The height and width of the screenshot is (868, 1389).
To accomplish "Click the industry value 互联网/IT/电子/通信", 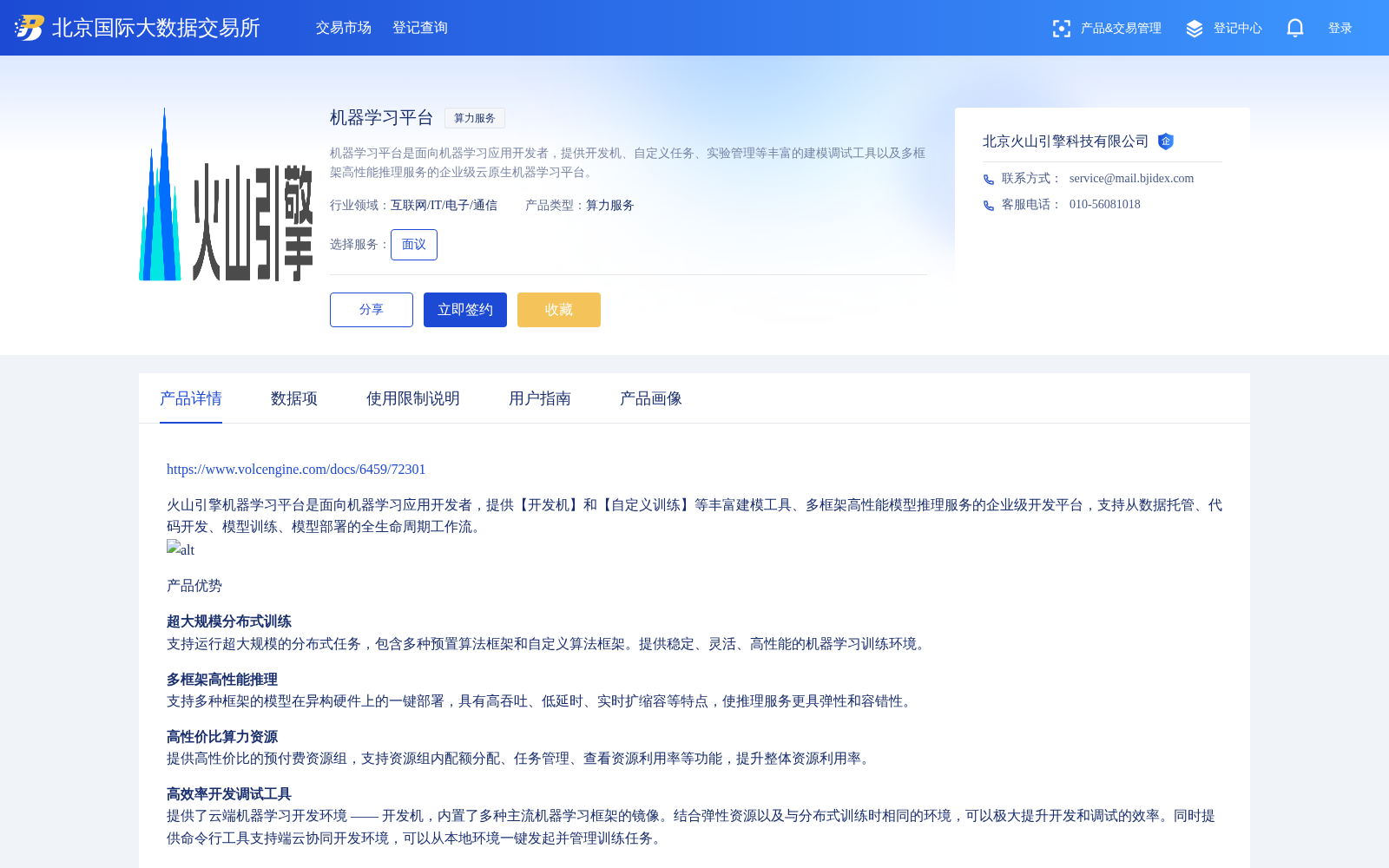I will pos(444,206).
